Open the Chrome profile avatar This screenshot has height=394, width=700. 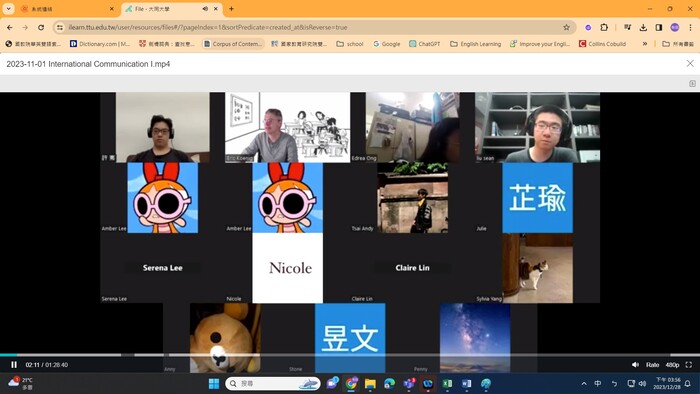coord(675,27)
